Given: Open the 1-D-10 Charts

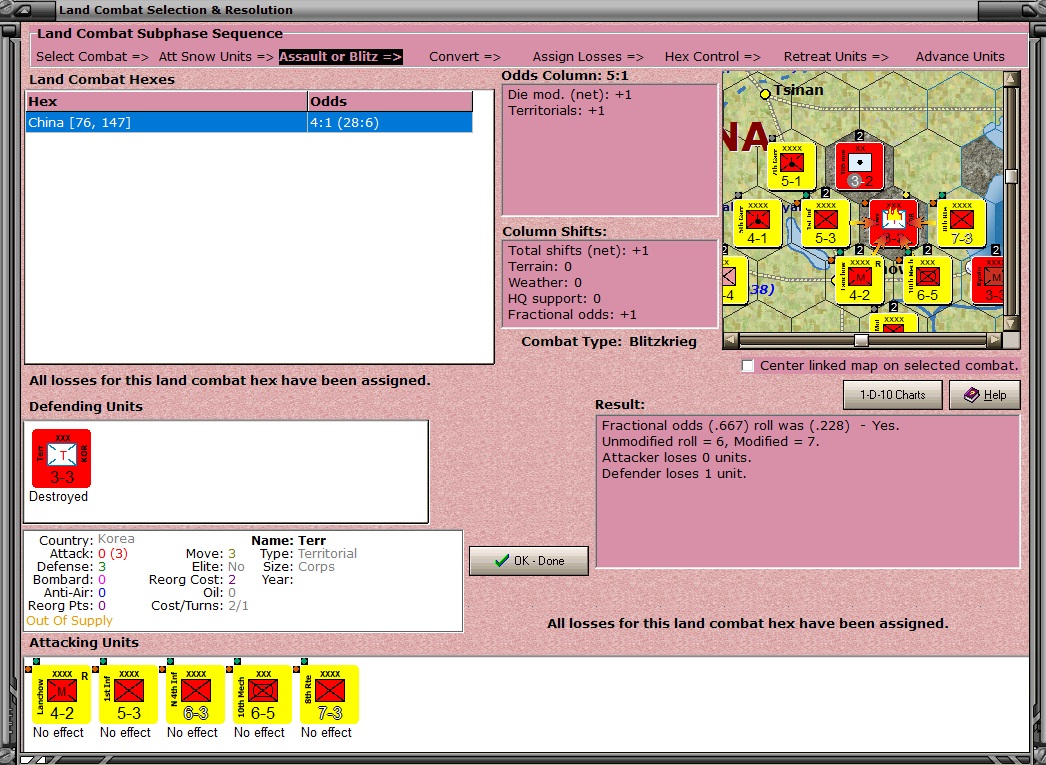Looking at the screenshot, I should [x=893, y=395].
